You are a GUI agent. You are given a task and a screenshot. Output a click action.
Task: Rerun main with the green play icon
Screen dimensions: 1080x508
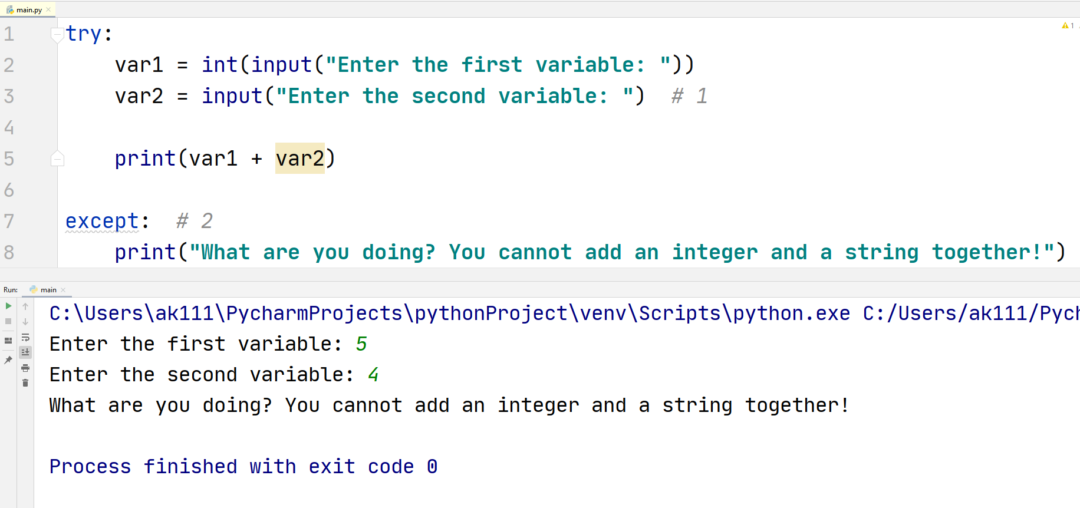tap(9, 306)
